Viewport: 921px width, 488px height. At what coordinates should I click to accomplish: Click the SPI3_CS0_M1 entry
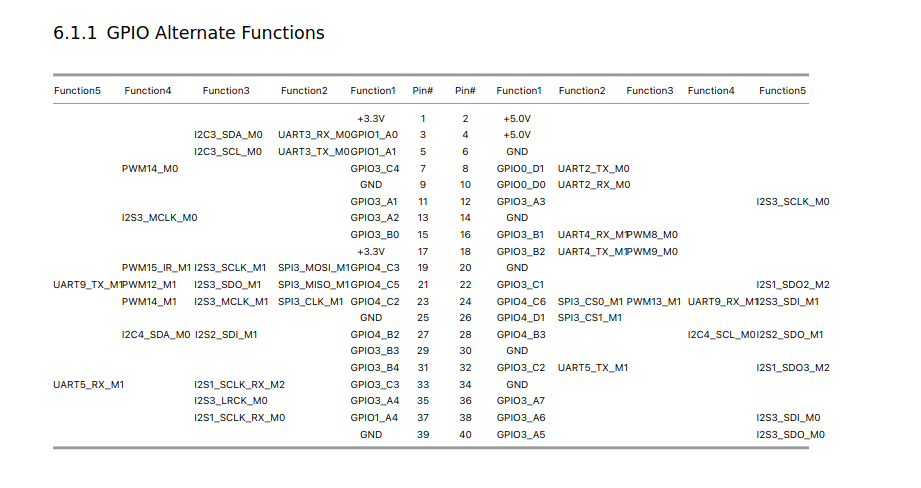click(590, 301)
